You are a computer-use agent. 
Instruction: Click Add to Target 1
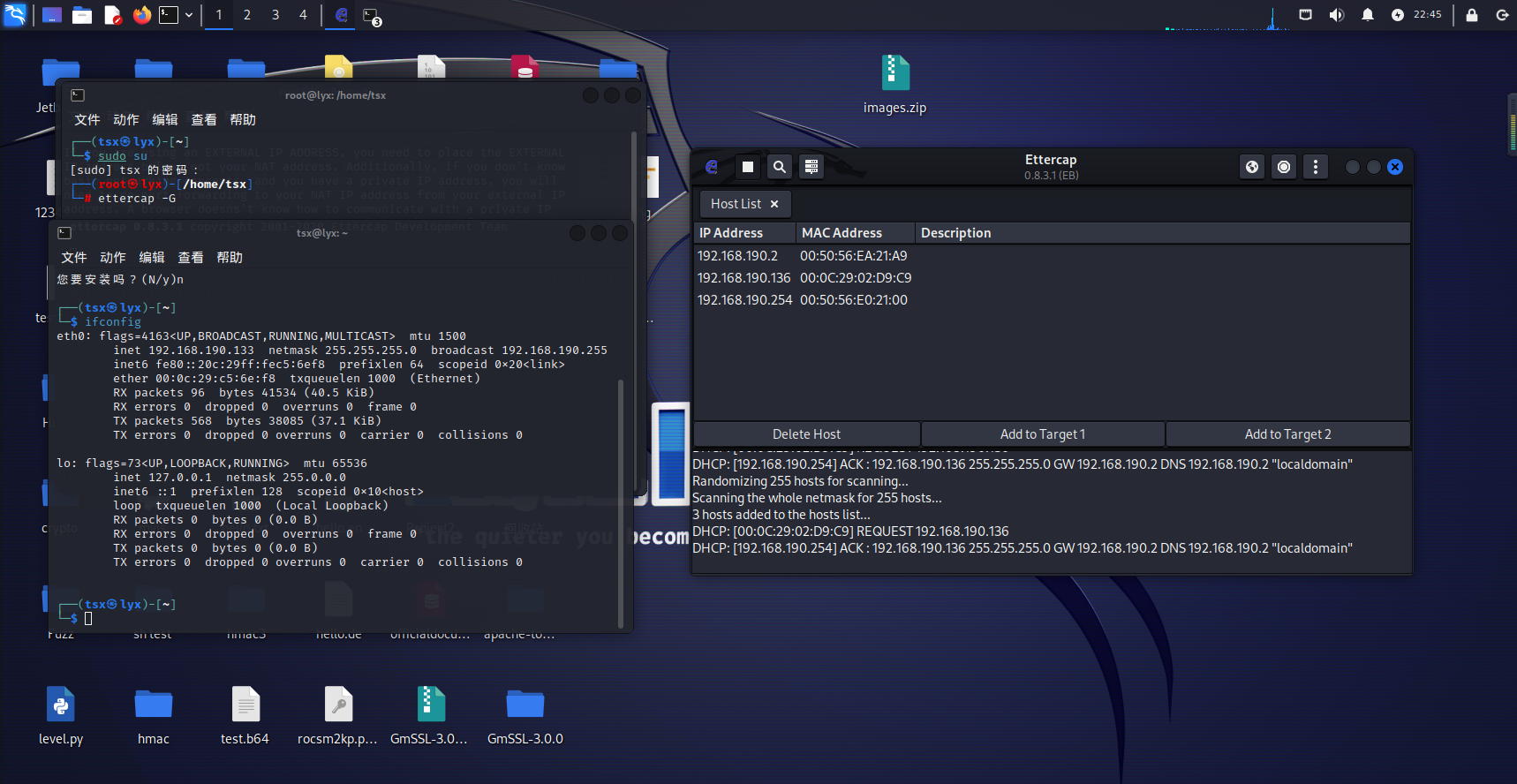(x=1043, y=434)
